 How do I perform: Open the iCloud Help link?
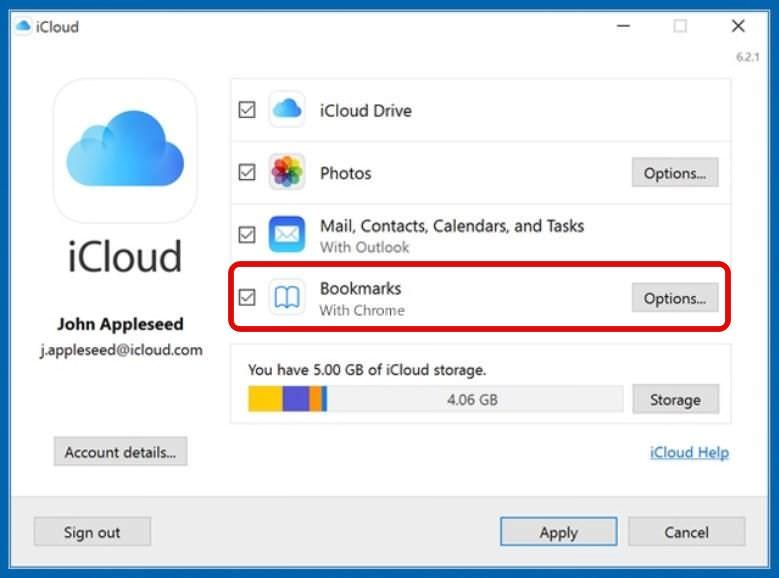tap(689, 452)
